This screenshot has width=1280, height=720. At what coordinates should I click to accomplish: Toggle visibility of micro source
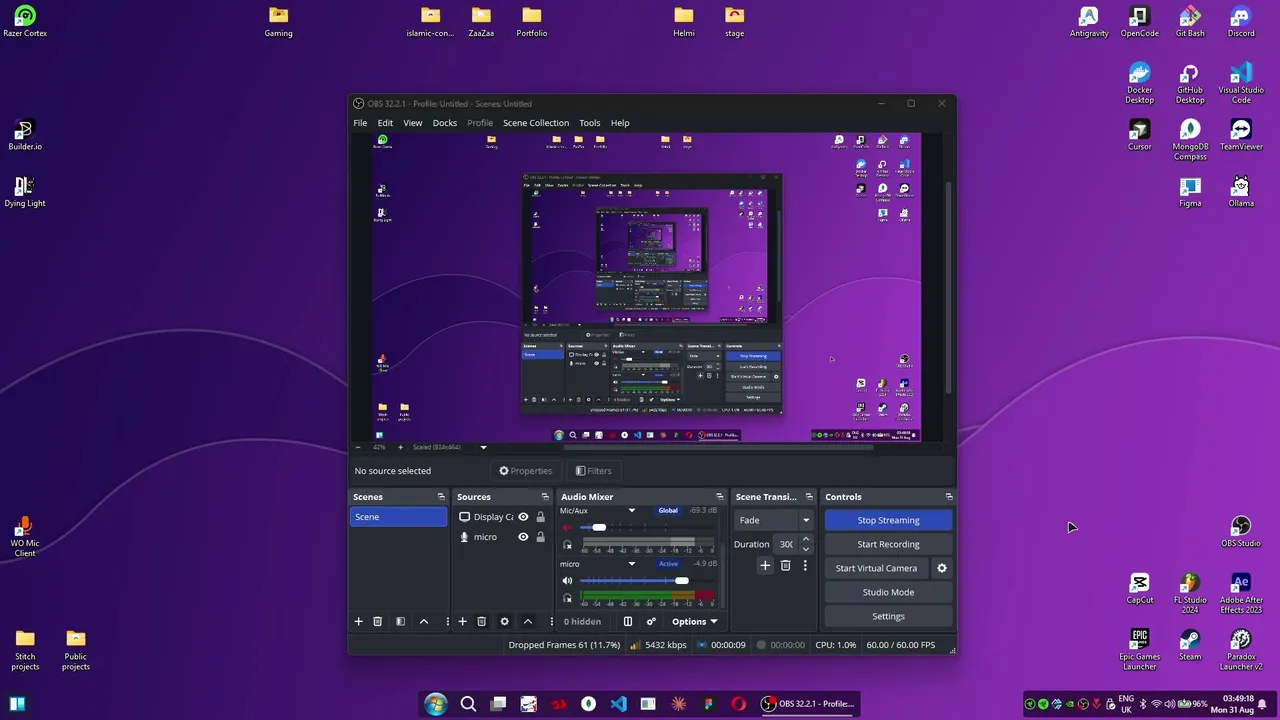tap(523, 537)
